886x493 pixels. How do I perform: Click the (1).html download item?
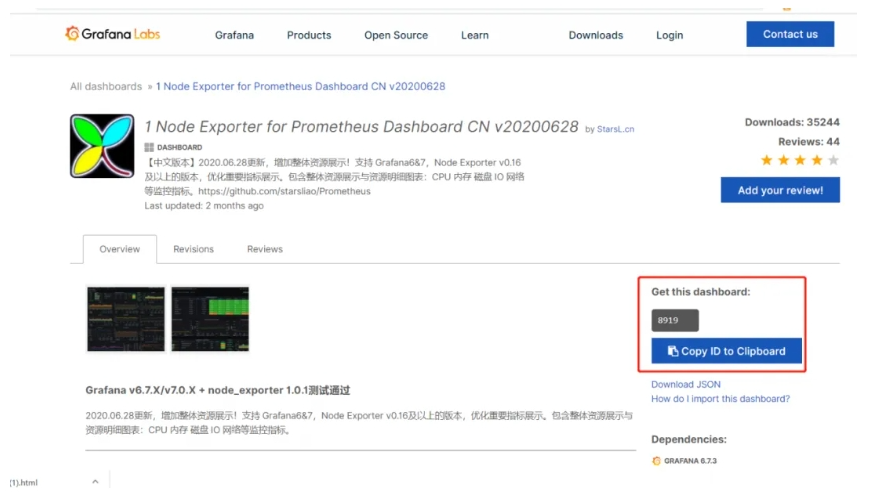coord(24,482)
